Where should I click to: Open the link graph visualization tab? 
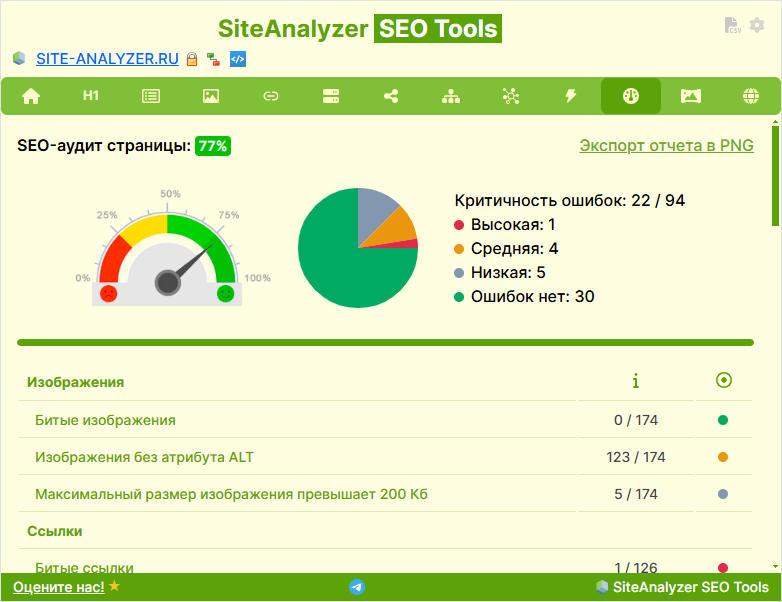click(x=511, y=96)
